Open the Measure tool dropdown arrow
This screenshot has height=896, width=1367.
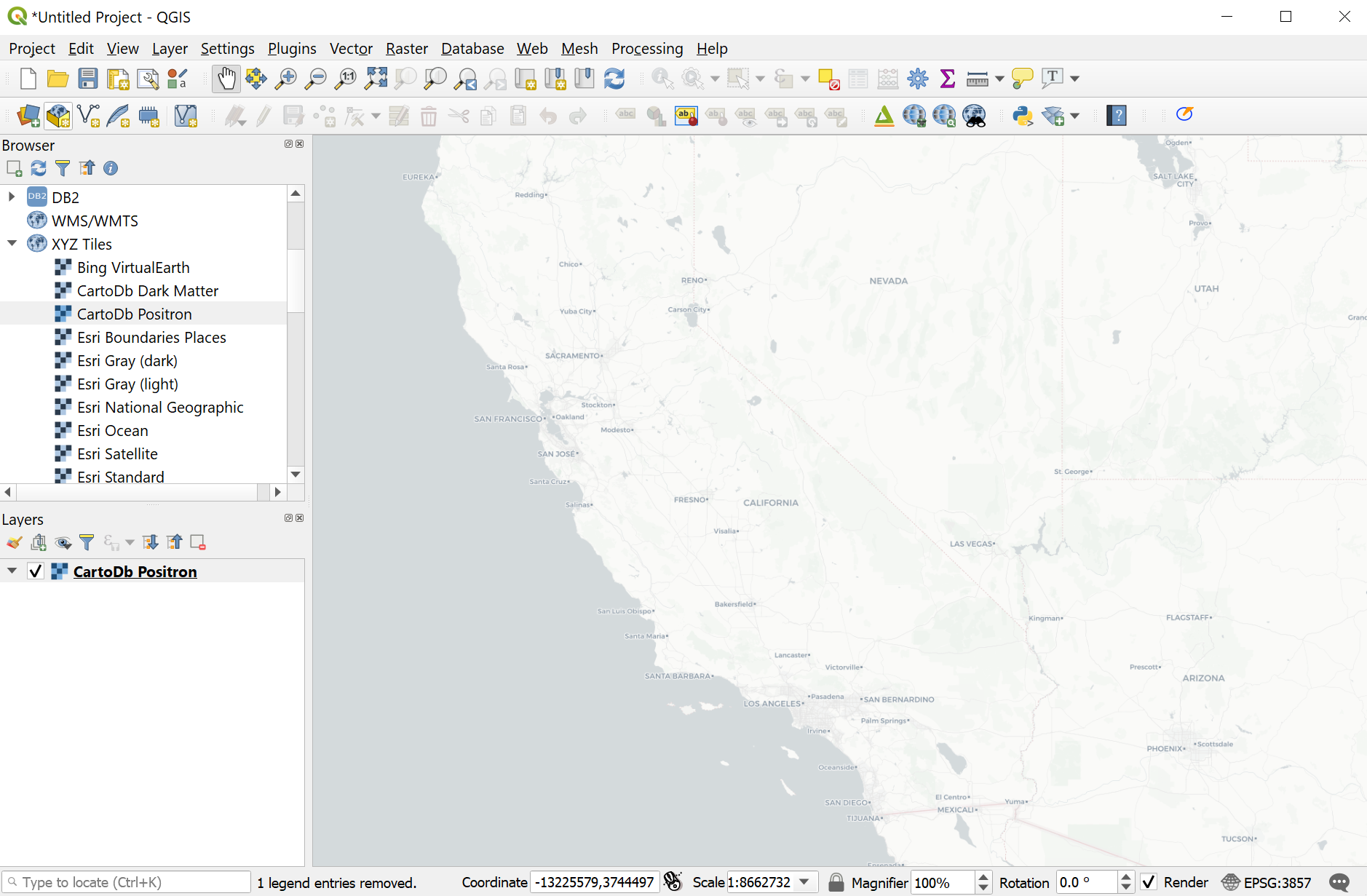point(999,79)
